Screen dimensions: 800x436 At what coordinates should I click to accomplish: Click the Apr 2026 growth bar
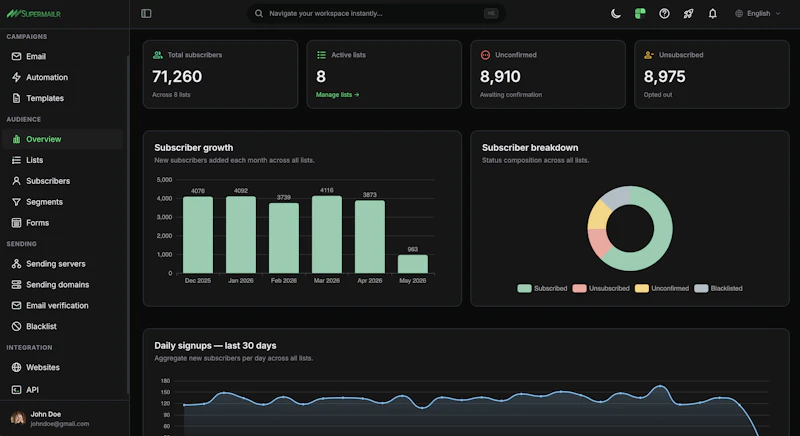click(370, 237)
